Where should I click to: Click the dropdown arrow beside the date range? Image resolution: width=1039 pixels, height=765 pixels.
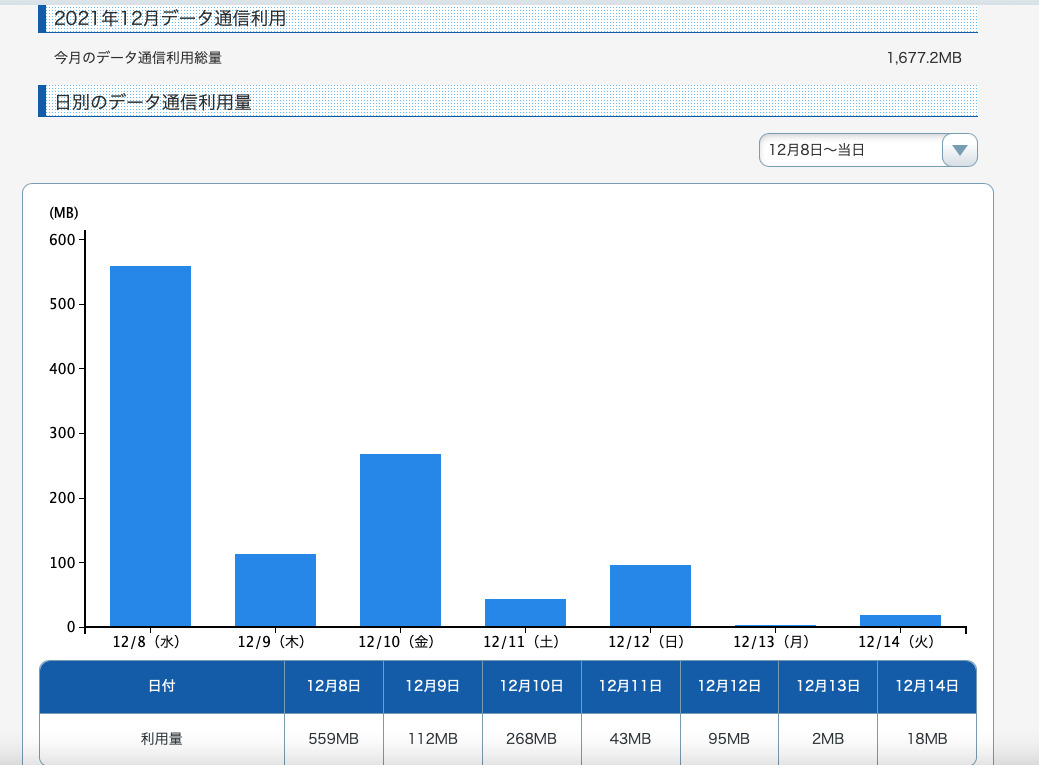959,150
